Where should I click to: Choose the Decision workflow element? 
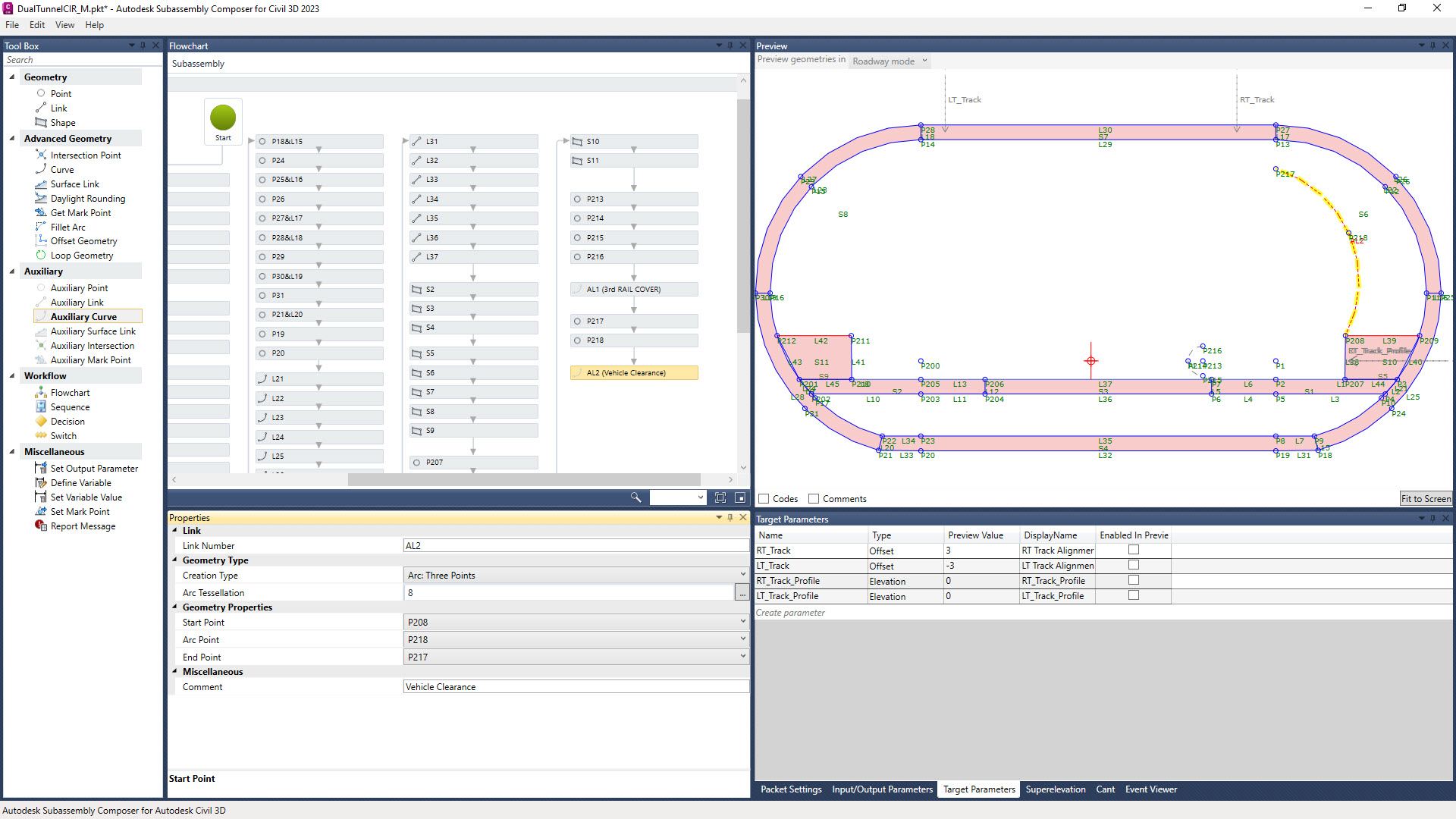point(67,422)
